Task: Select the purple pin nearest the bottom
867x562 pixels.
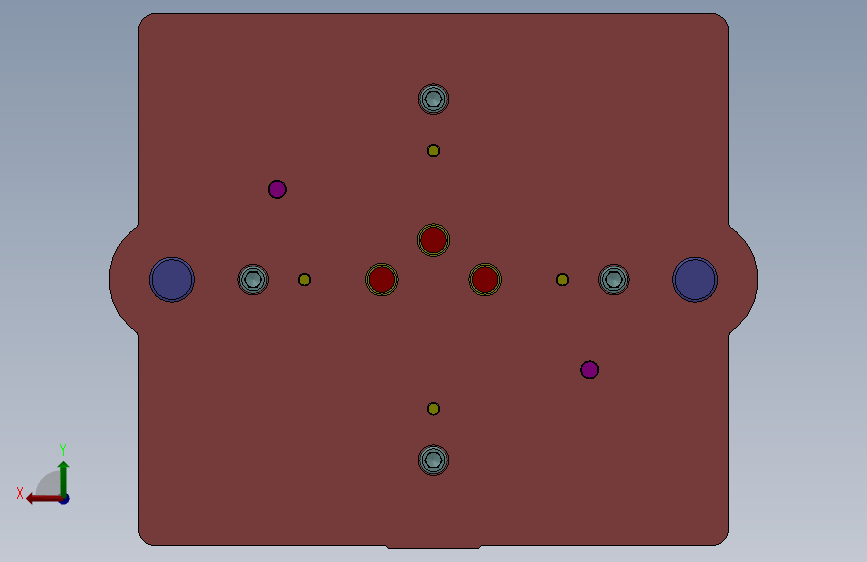Action: [x=589, y=370]
